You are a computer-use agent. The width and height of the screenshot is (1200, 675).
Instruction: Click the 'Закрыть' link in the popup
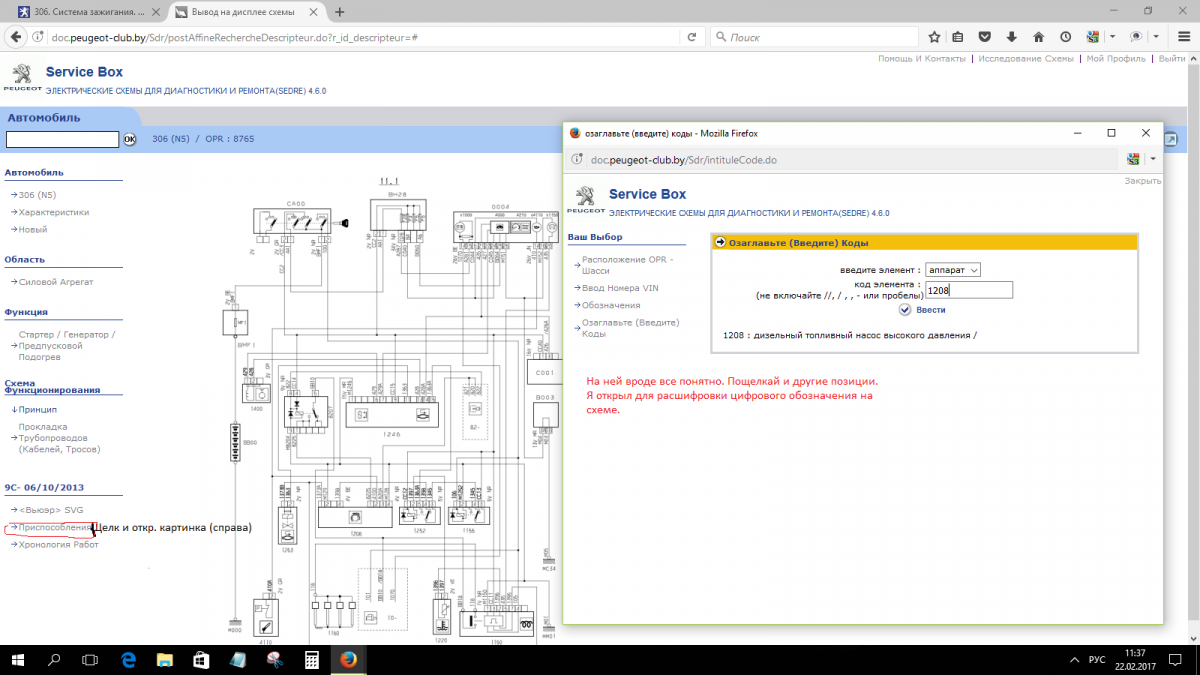(1142, 181)
